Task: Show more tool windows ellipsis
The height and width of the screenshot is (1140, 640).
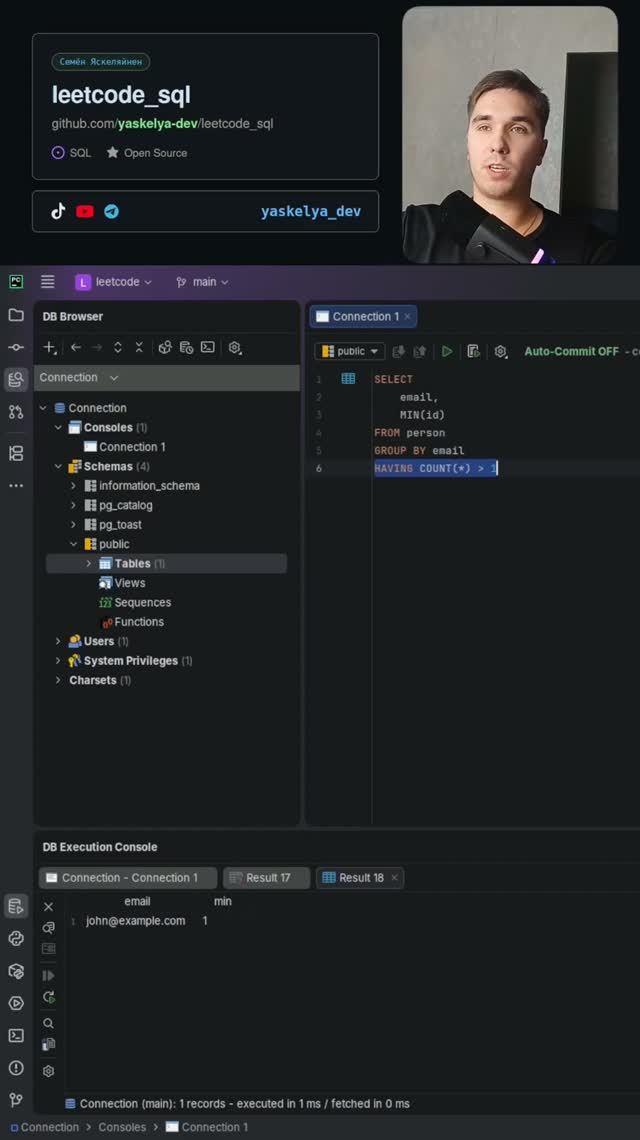Action: (16, 485)
